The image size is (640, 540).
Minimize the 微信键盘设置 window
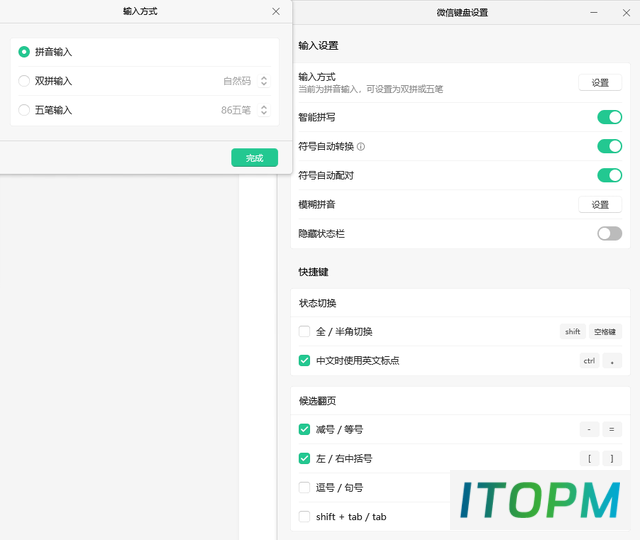594,13
